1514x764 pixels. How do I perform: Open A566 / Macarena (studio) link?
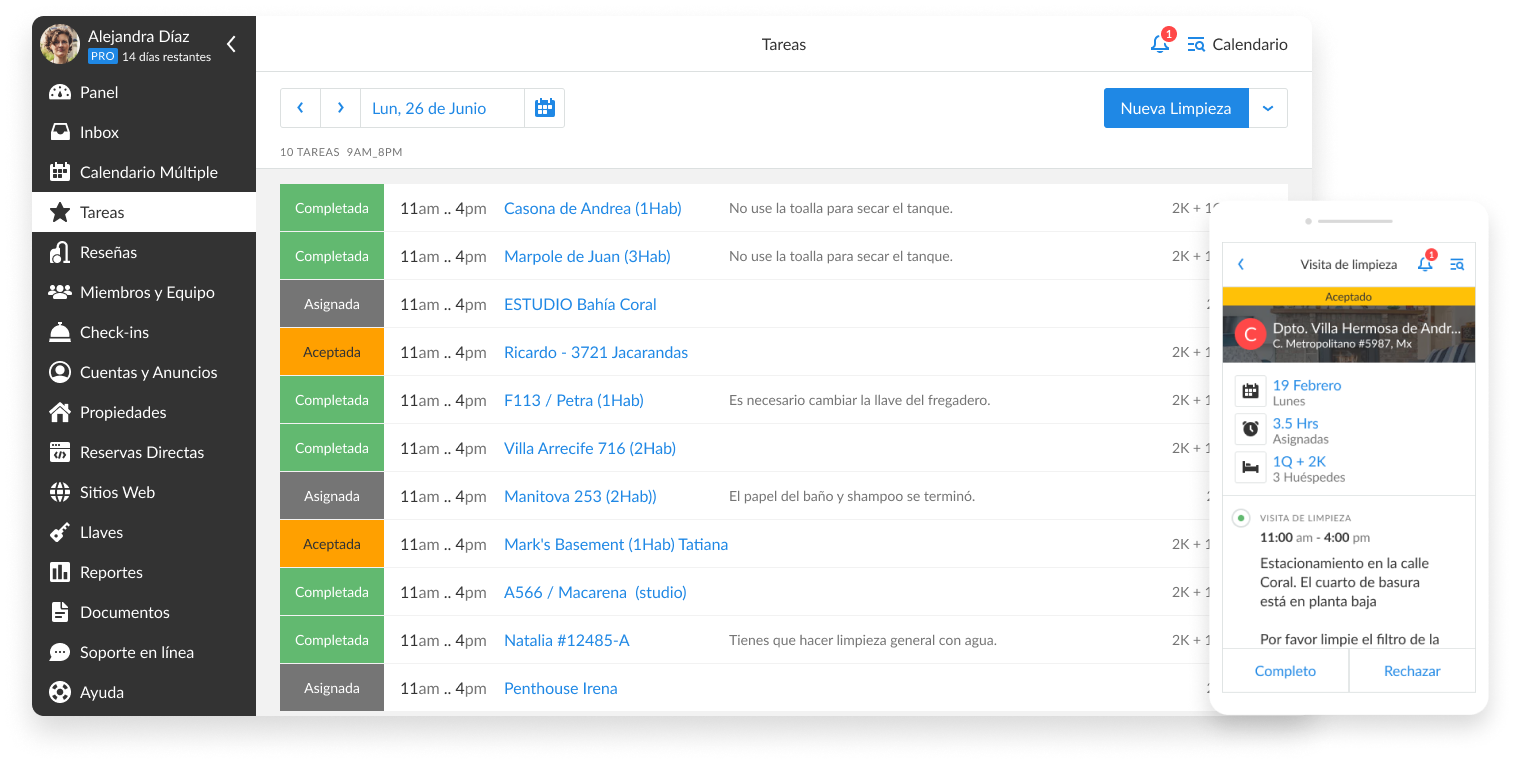coord(595,592)
